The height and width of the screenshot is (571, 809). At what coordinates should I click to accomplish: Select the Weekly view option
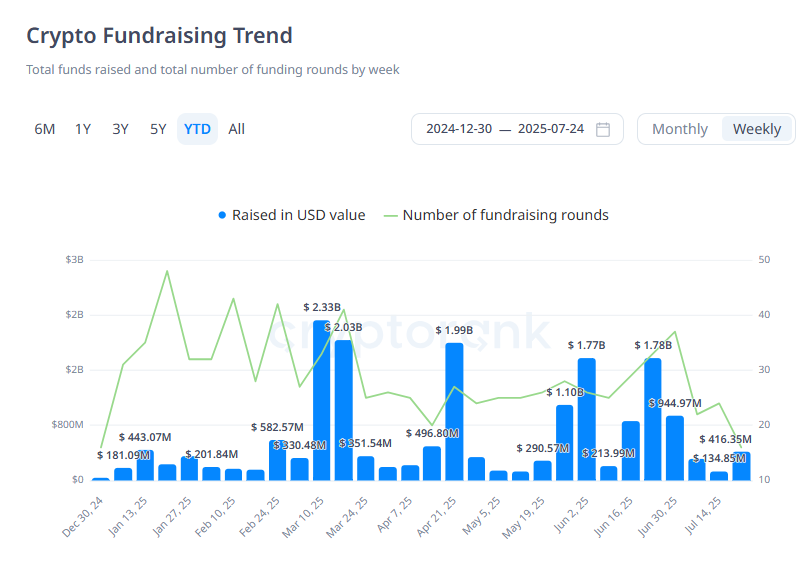(757, 129)
